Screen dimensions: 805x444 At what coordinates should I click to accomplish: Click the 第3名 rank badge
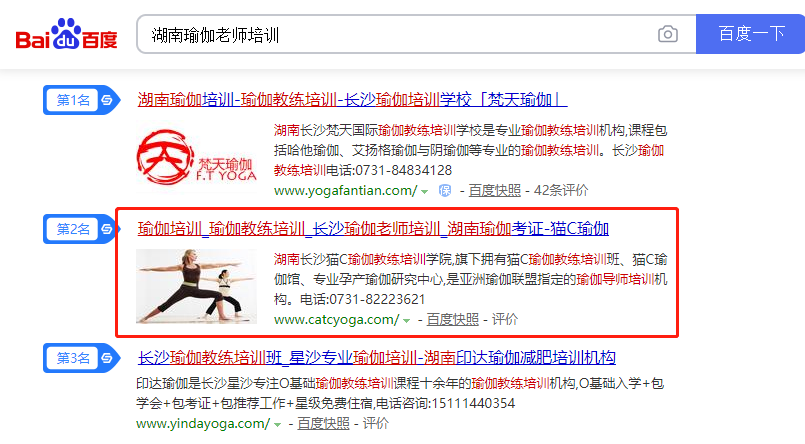point(82,358)
